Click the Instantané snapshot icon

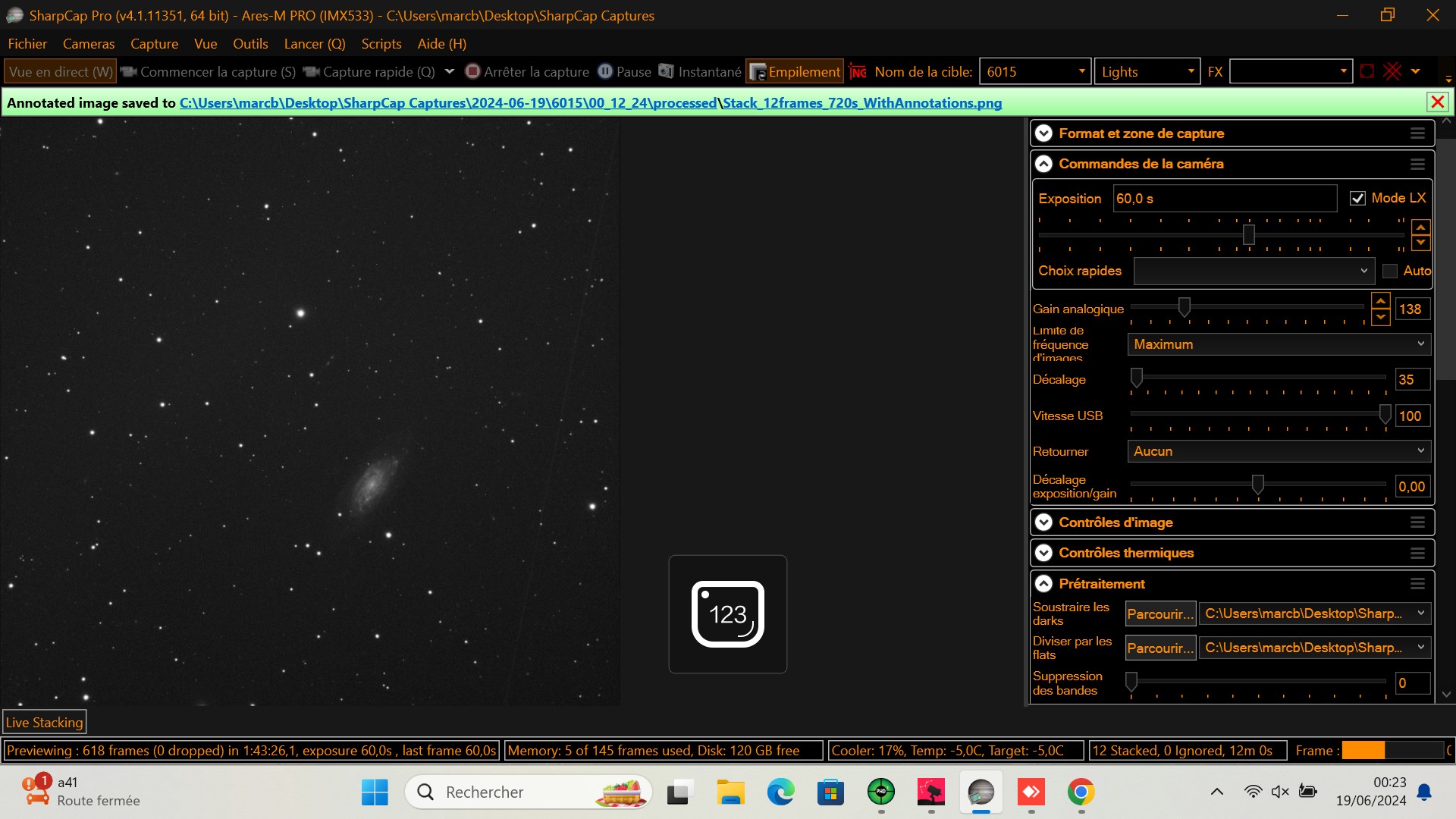(666, 71)
